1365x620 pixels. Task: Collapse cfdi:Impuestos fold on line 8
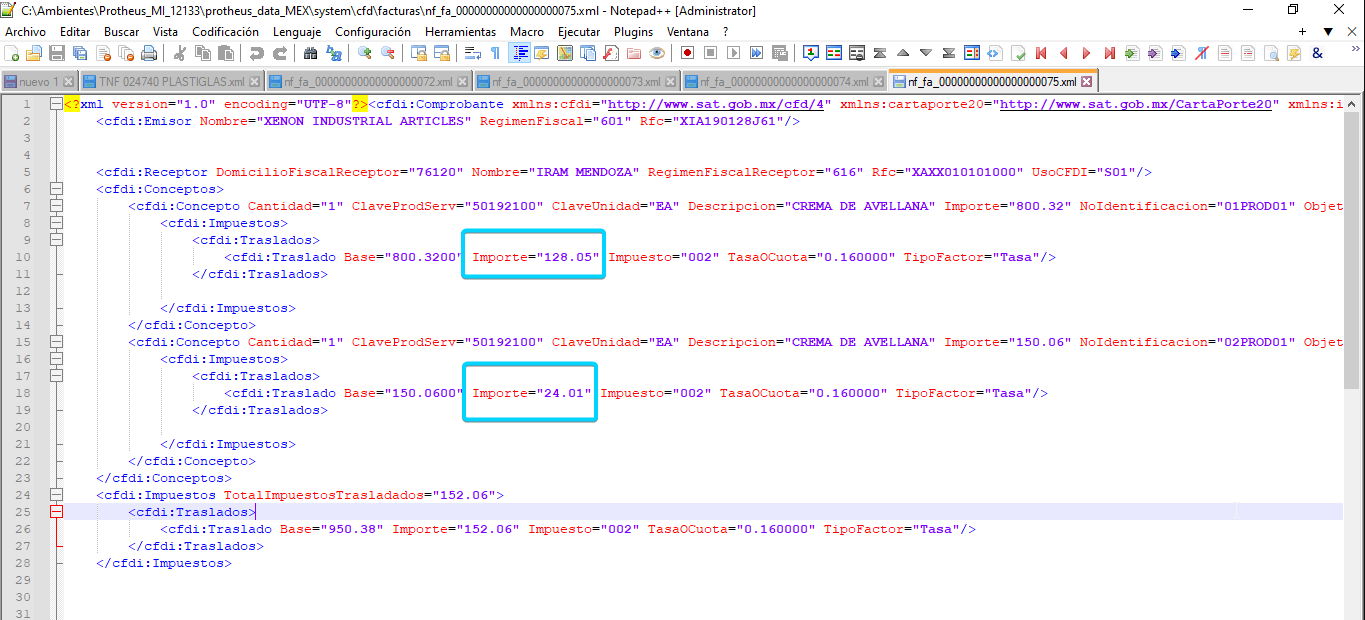pyautogui.click(x=56, y=223)
